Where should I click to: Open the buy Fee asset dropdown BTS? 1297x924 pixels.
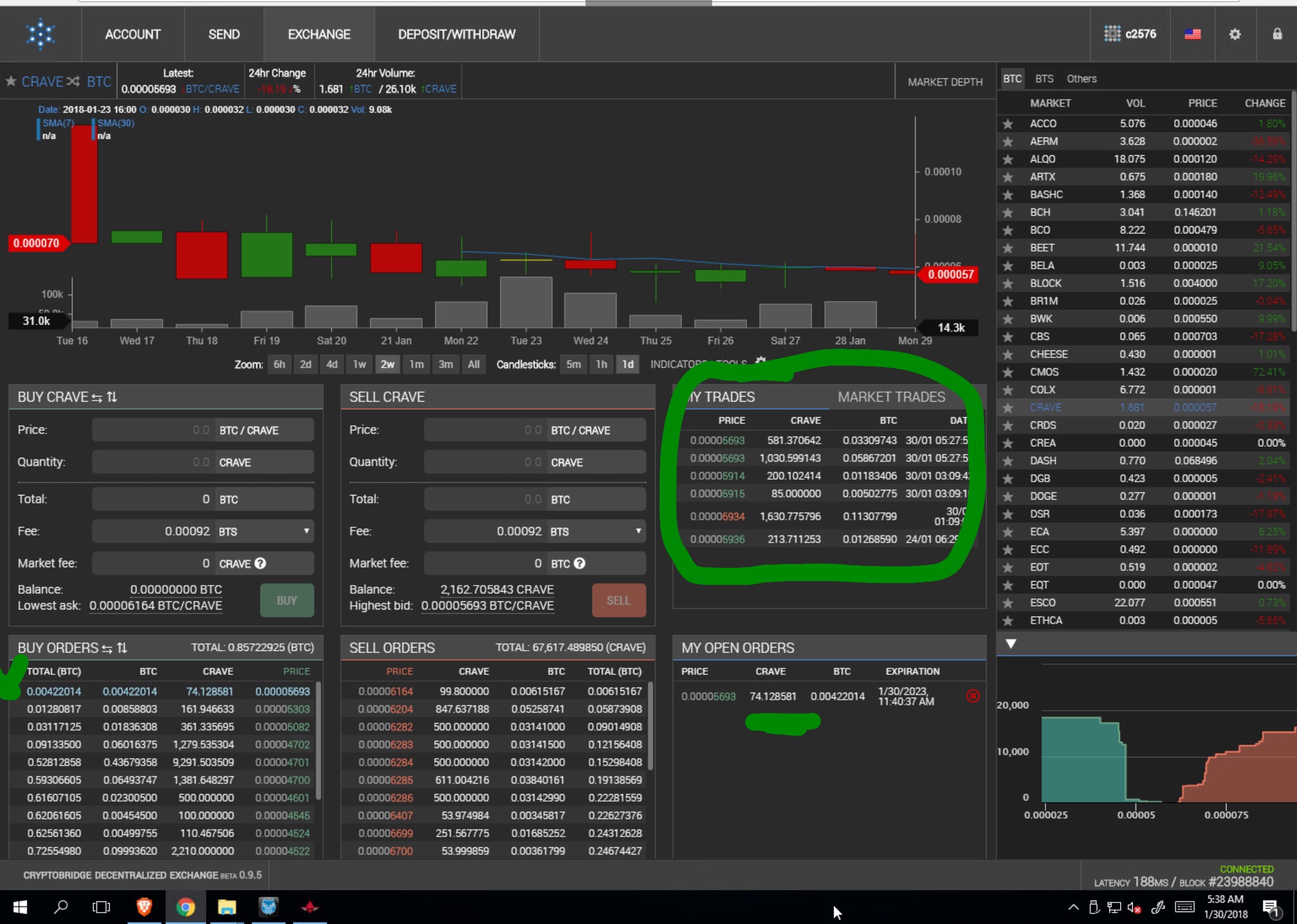pos(265,531)
